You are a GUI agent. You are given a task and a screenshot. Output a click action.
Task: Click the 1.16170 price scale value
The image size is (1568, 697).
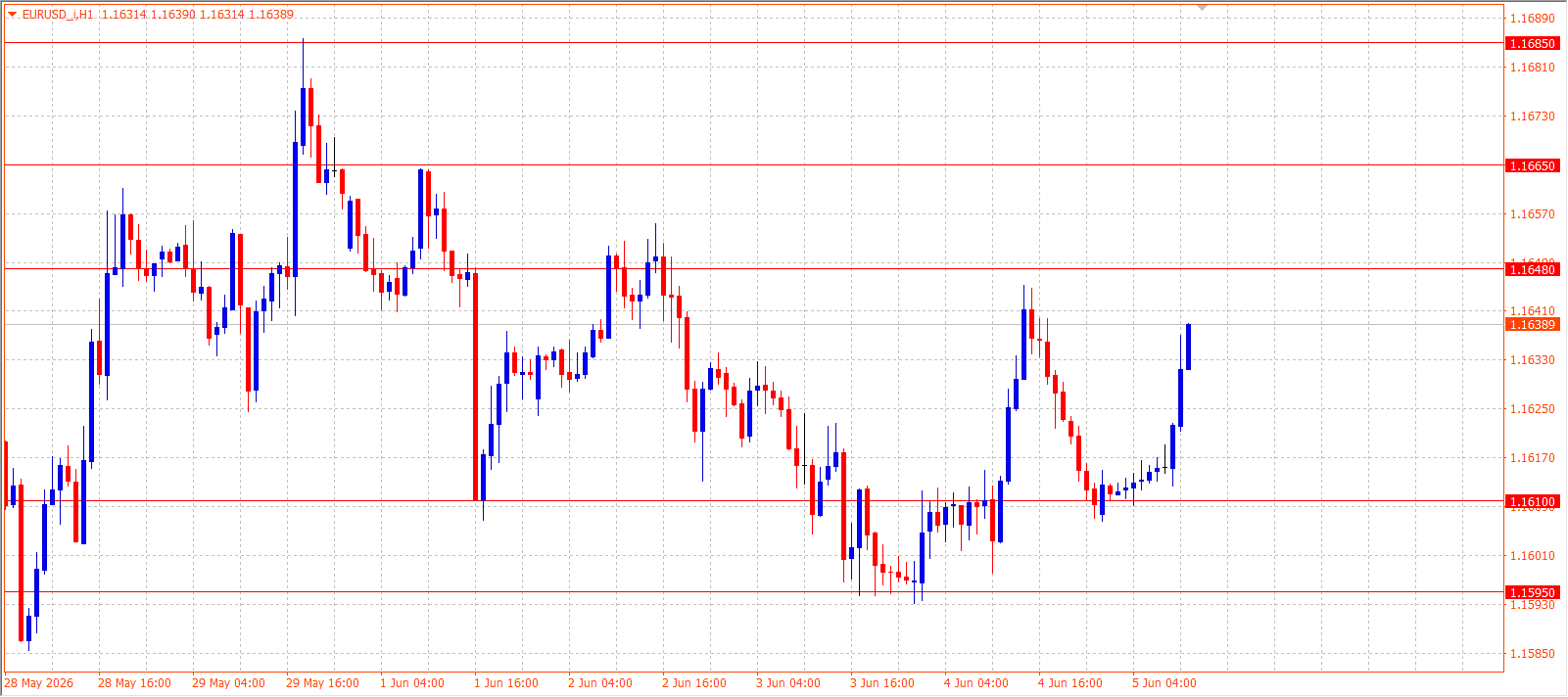1532,458
